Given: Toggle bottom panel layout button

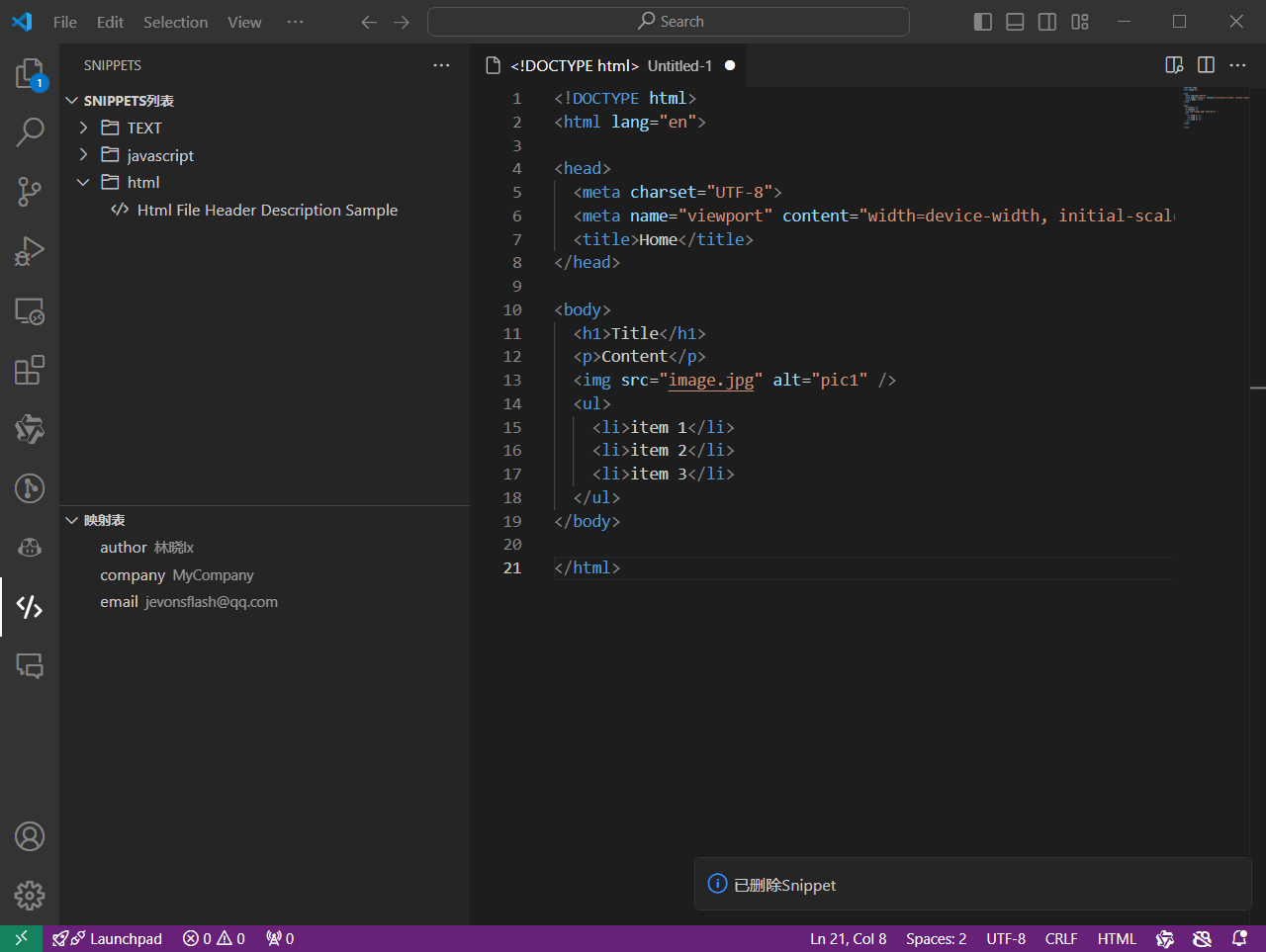Looking at the screenshot, I should [1015, 22].
